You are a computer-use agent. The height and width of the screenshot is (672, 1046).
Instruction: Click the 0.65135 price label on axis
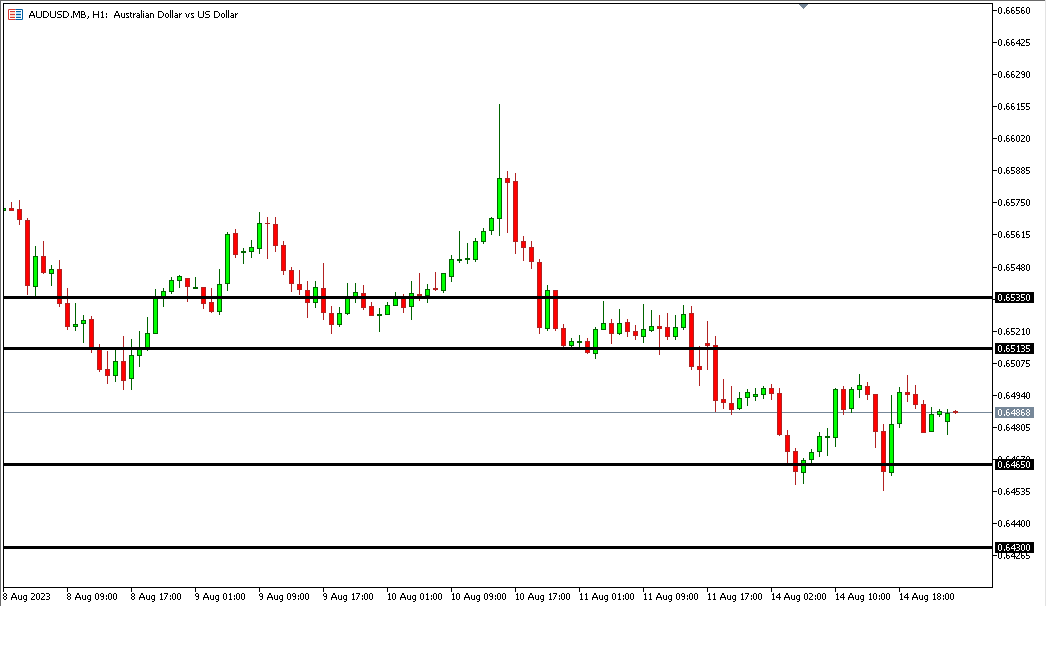point(1014,349)
